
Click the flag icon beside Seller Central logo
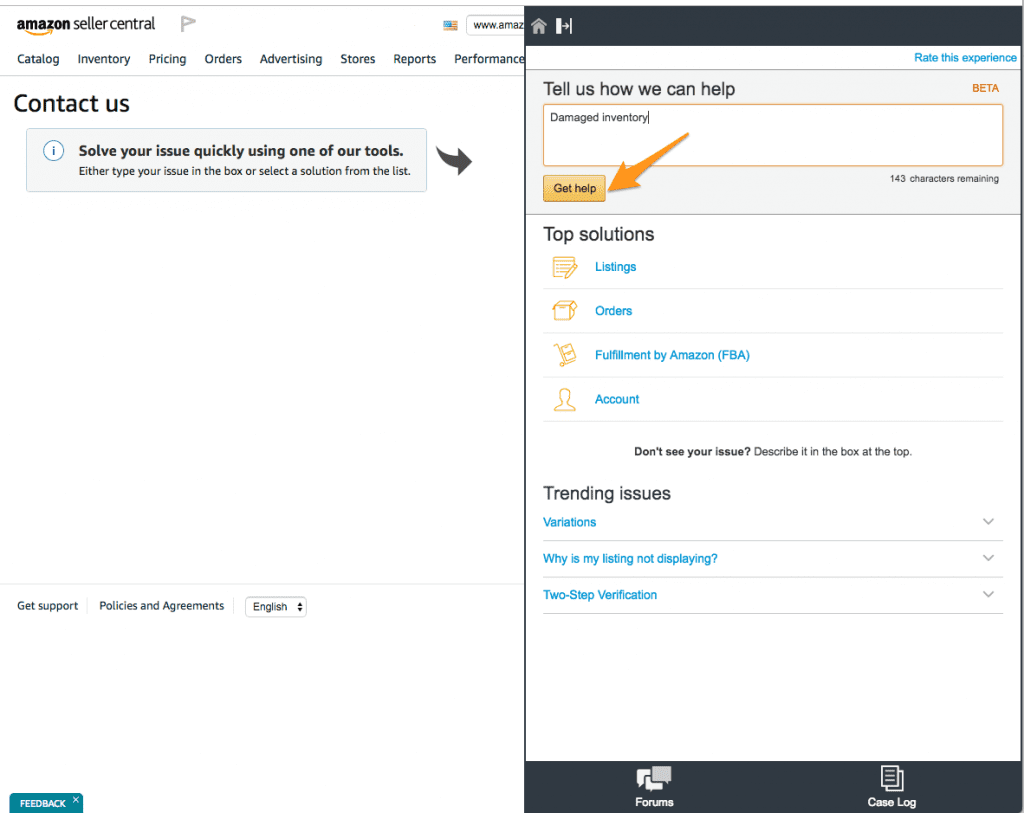point(188,24)
